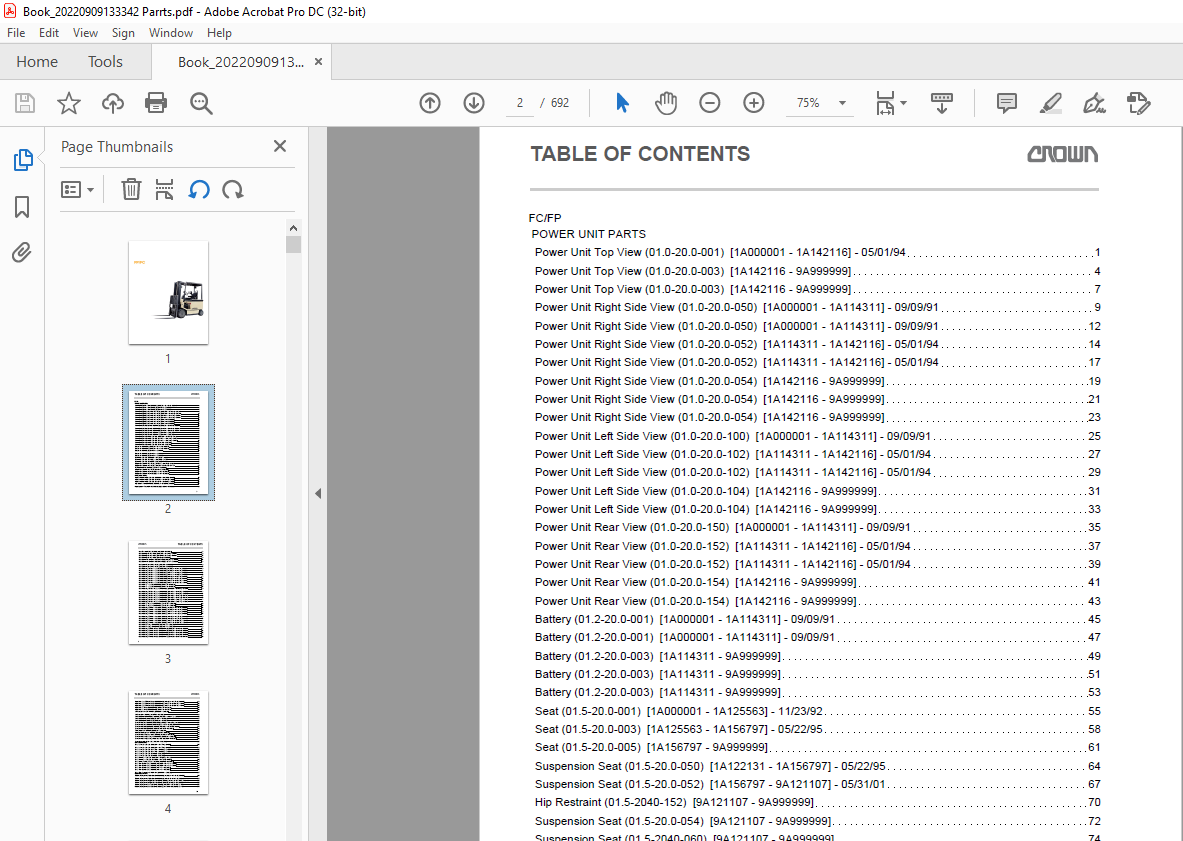Click the POWER UNIT PARTS section label

point(588,234)
